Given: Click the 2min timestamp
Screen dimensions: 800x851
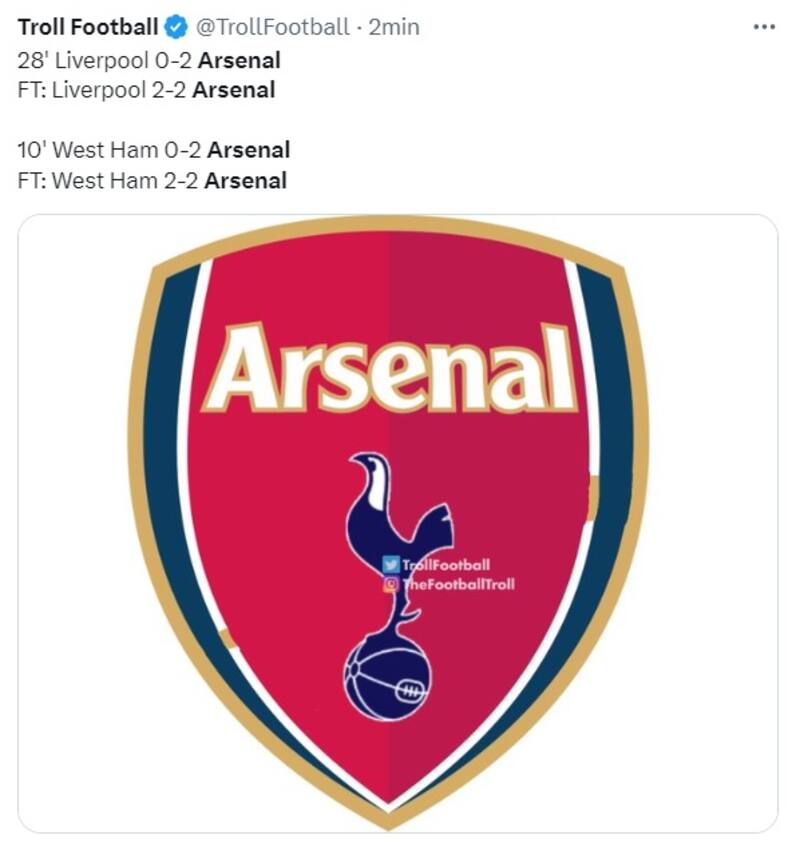Looking at the screenshot, I should point(394,27).
